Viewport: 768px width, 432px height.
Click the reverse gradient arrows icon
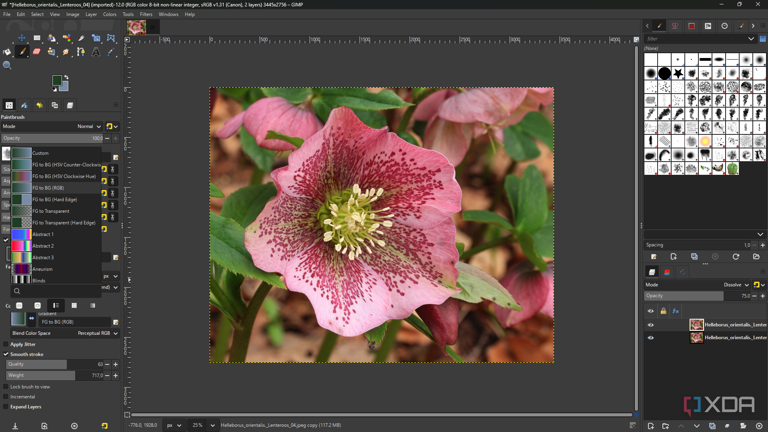[31, 318]
